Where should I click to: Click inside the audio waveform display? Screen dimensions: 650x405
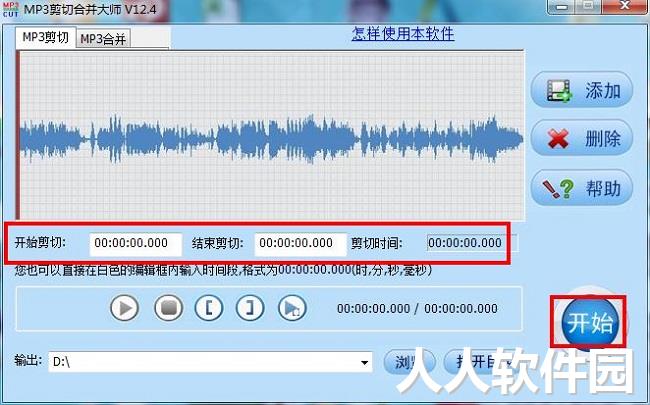(x=272, y=136)
